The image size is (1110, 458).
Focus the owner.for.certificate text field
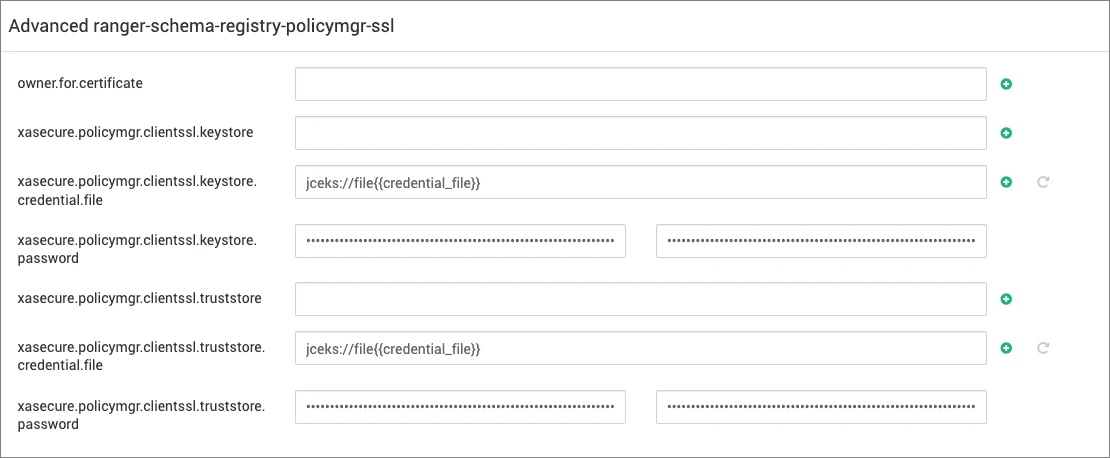pyautogui.click(x=641, y=84)
